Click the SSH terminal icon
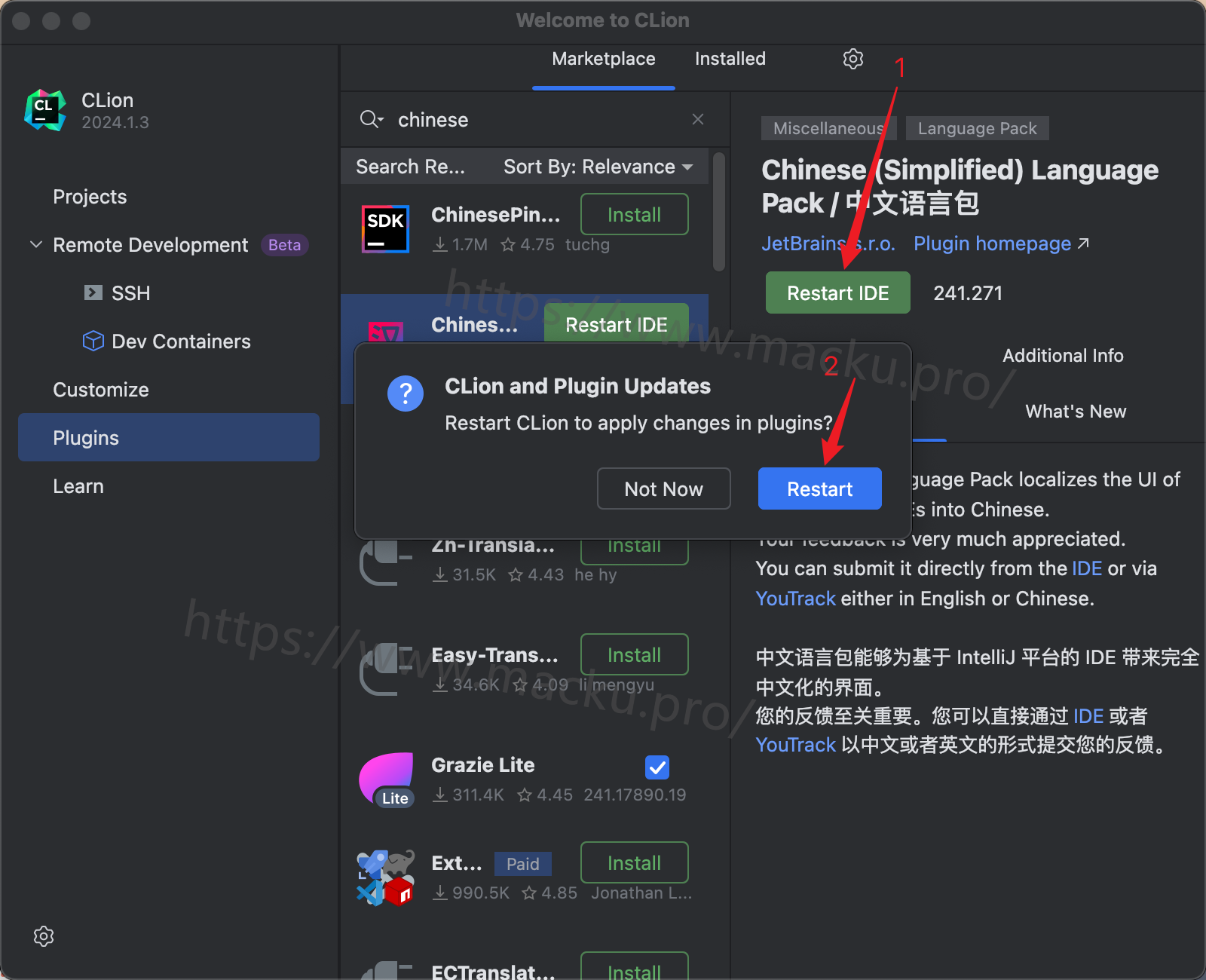 pos(93,292)
